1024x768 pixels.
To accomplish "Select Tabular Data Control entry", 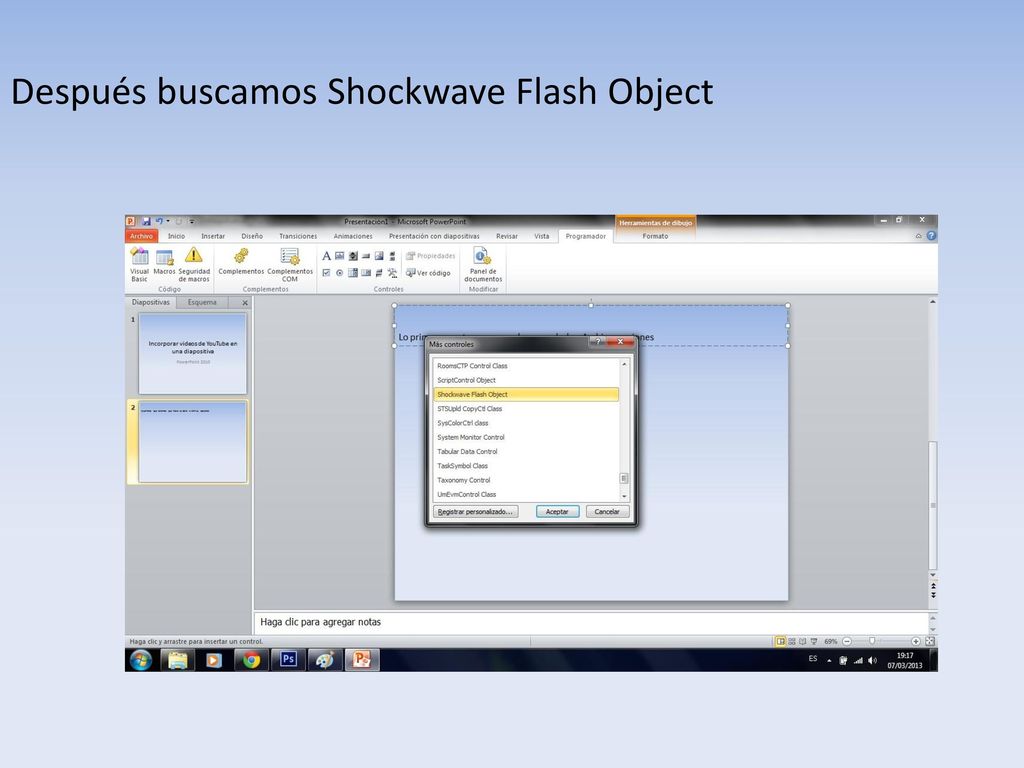I will click(x=526, y=452).
